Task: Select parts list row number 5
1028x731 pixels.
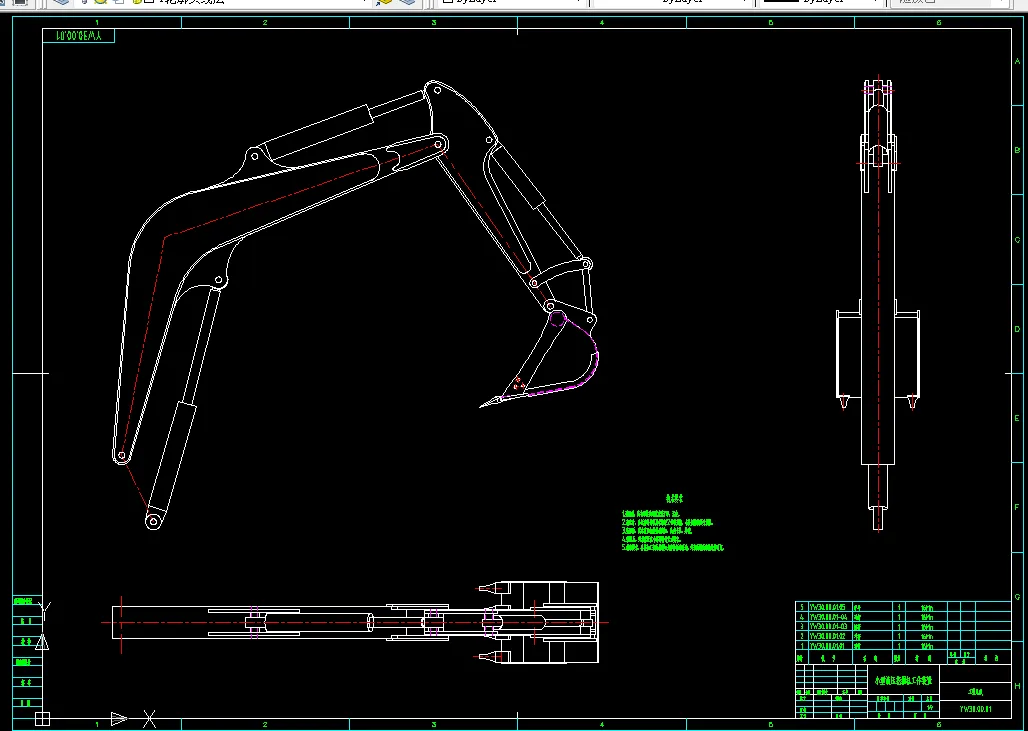Action: coord(903,607)
